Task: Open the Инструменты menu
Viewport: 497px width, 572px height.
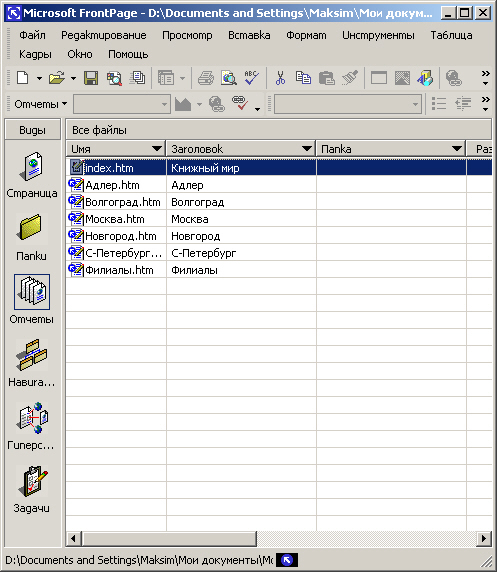Action: click(x=378, y=35)
